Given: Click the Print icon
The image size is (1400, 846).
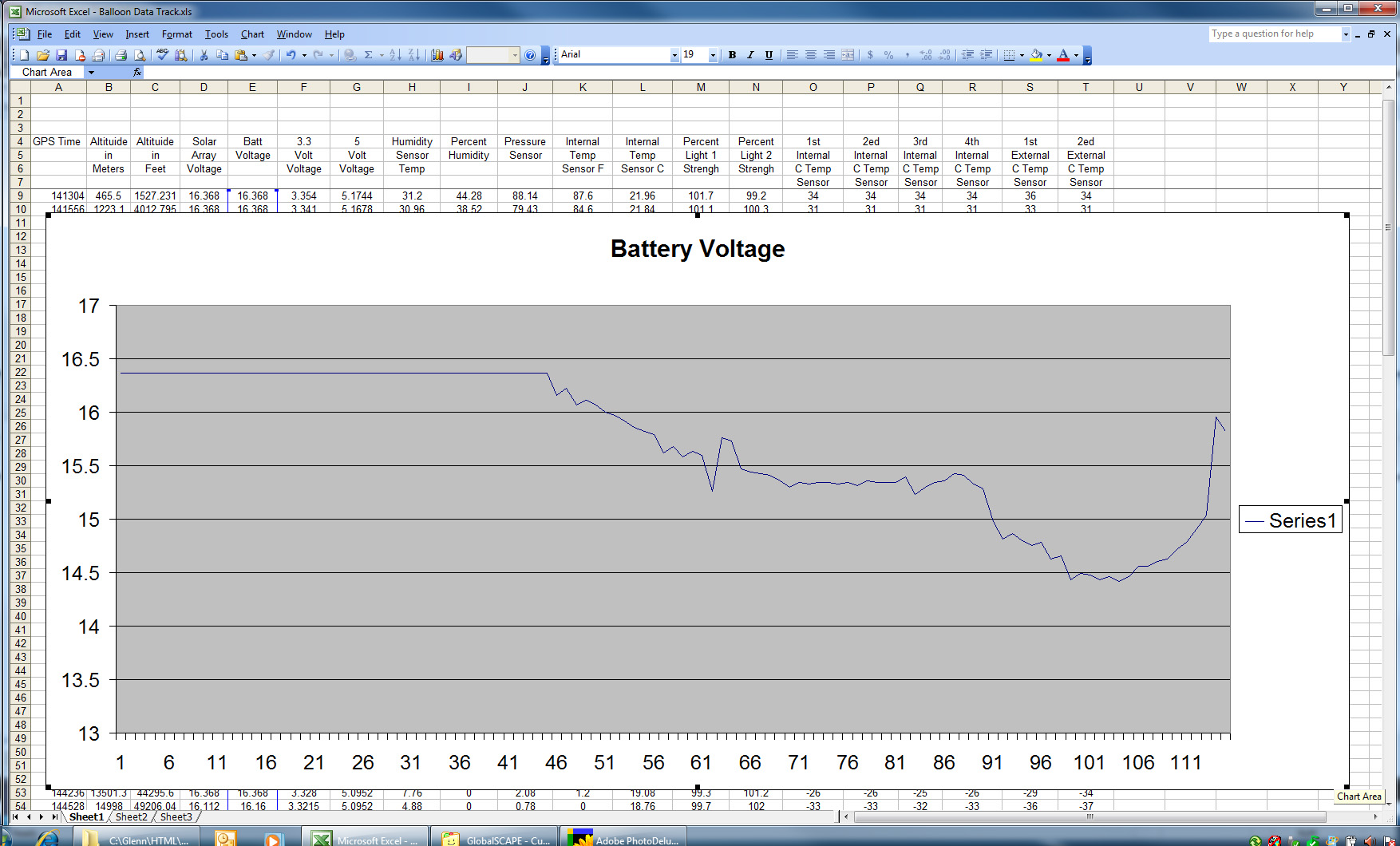Looking at the screenshot, I should [121, 55].
